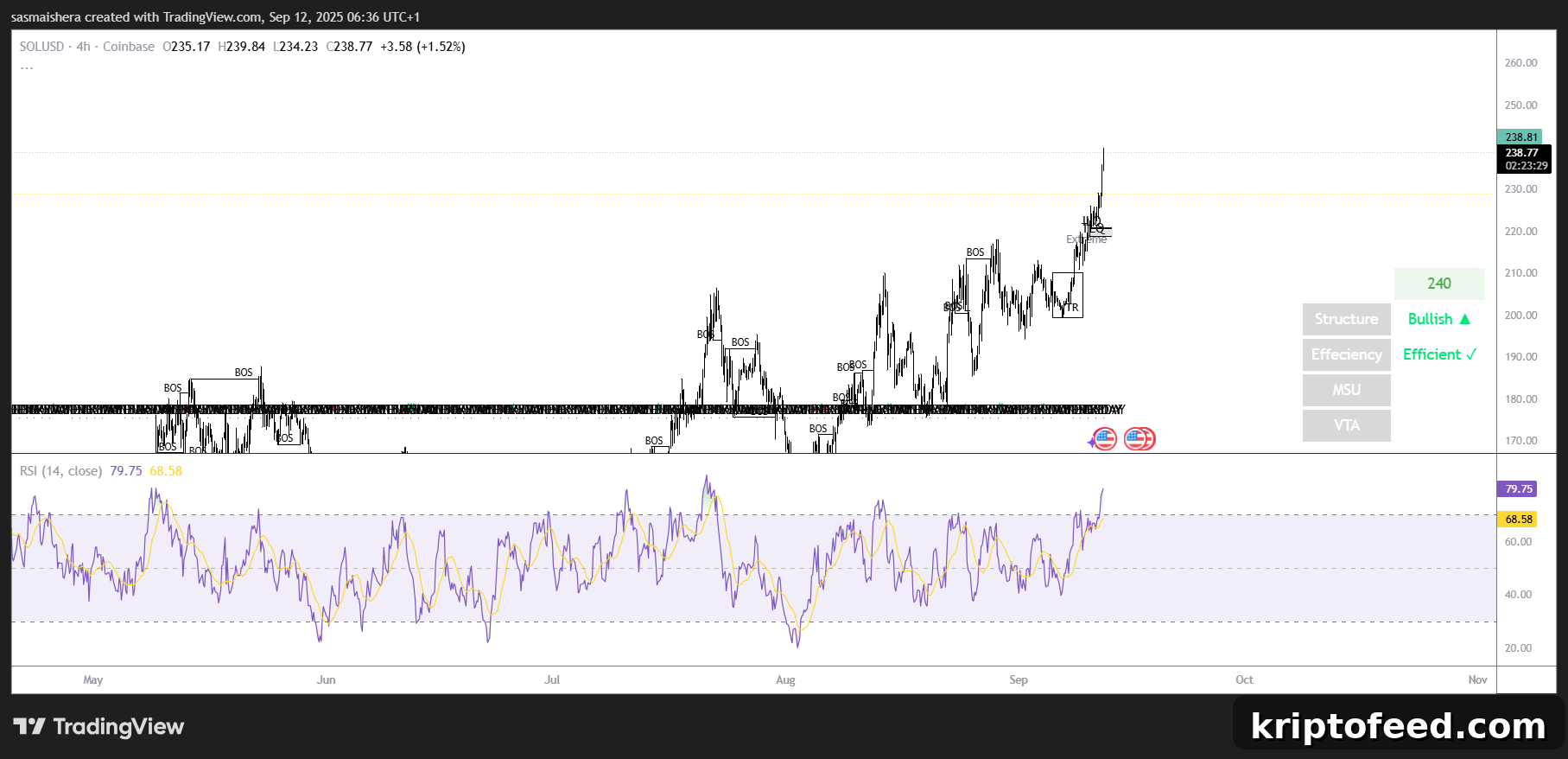
Task: Click the TradingView logo at bottom left
Action: point(98,726)
